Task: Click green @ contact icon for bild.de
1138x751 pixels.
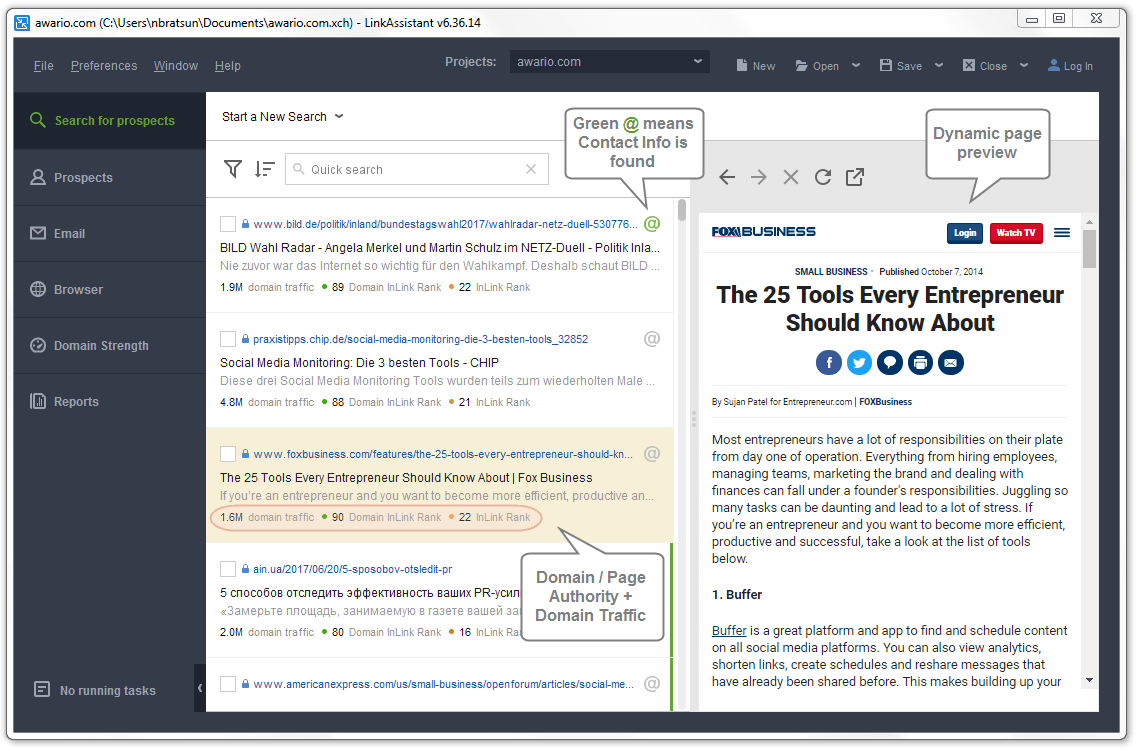Action: pos(652,224)
